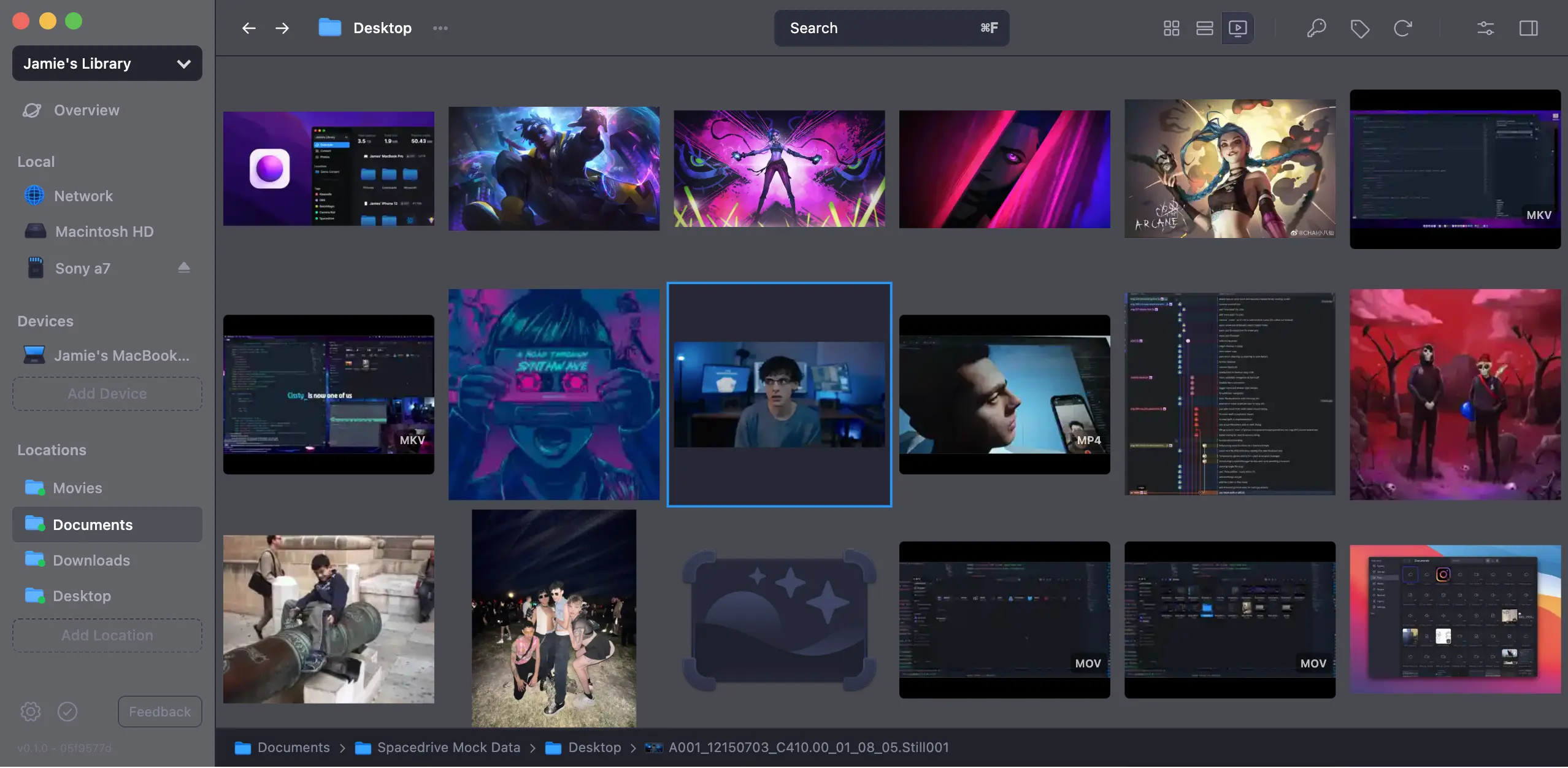Click the Feedback button
Screen dimensions: 1568x768
pyautogui.click(x=159, y=712)
